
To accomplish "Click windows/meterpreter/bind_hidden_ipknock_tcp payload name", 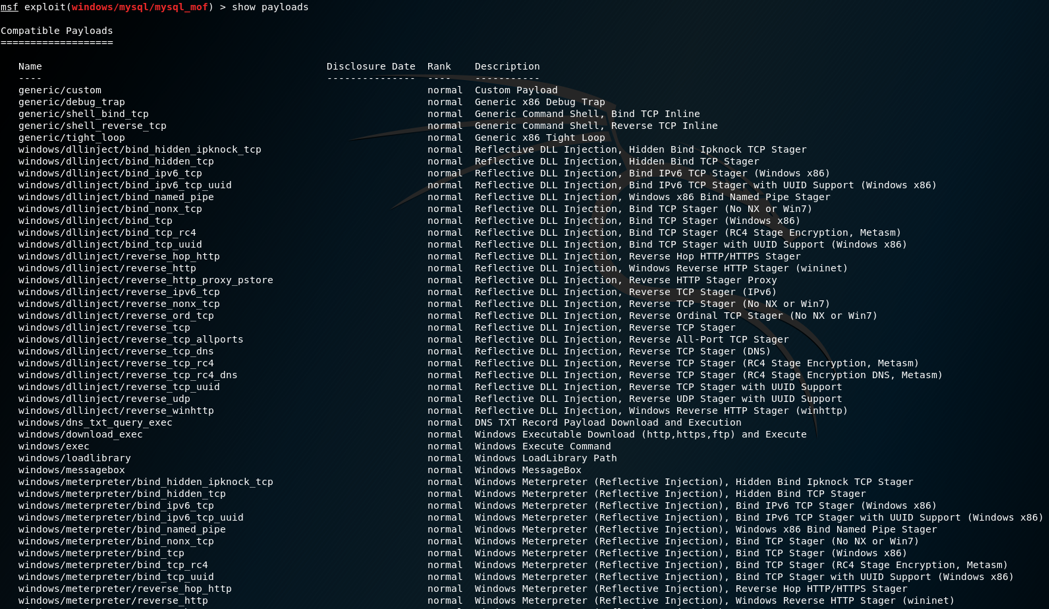I will tap(146, 483).
